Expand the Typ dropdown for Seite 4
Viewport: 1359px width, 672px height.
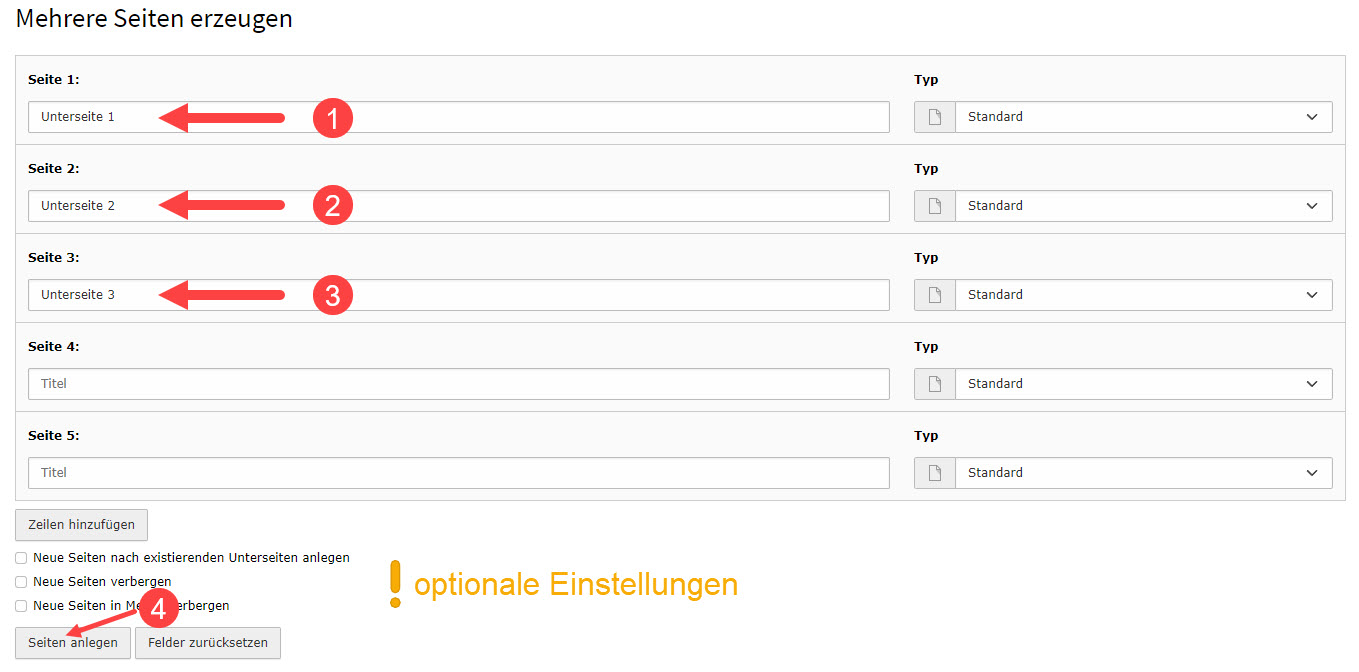[1143, 384]
